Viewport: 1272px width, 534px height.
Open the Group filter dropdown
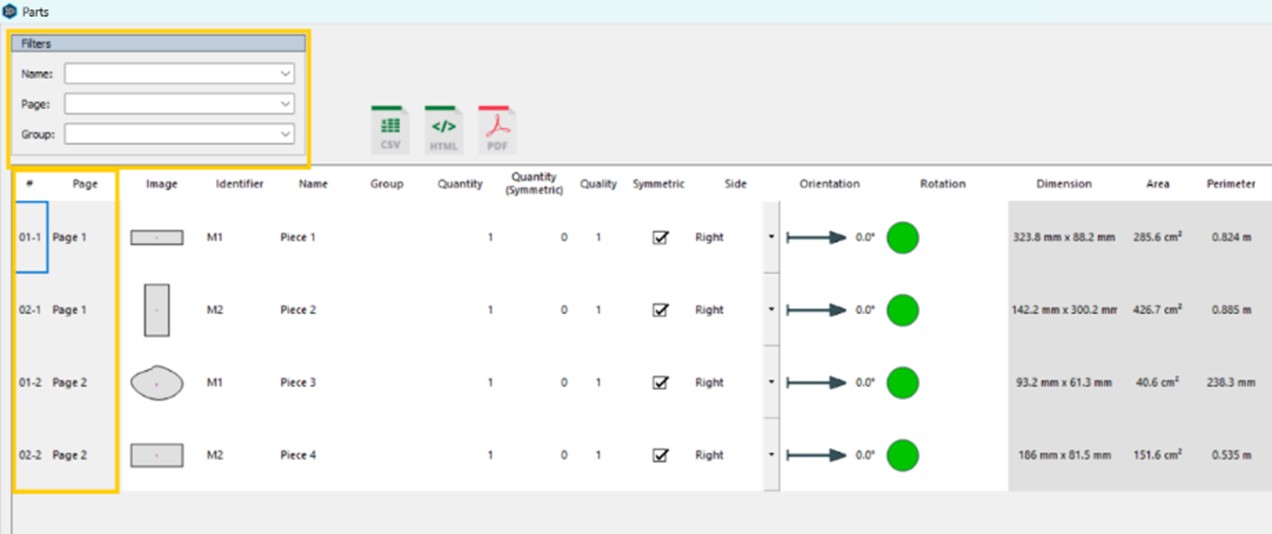pyautogui.click(x=286, y=134)
